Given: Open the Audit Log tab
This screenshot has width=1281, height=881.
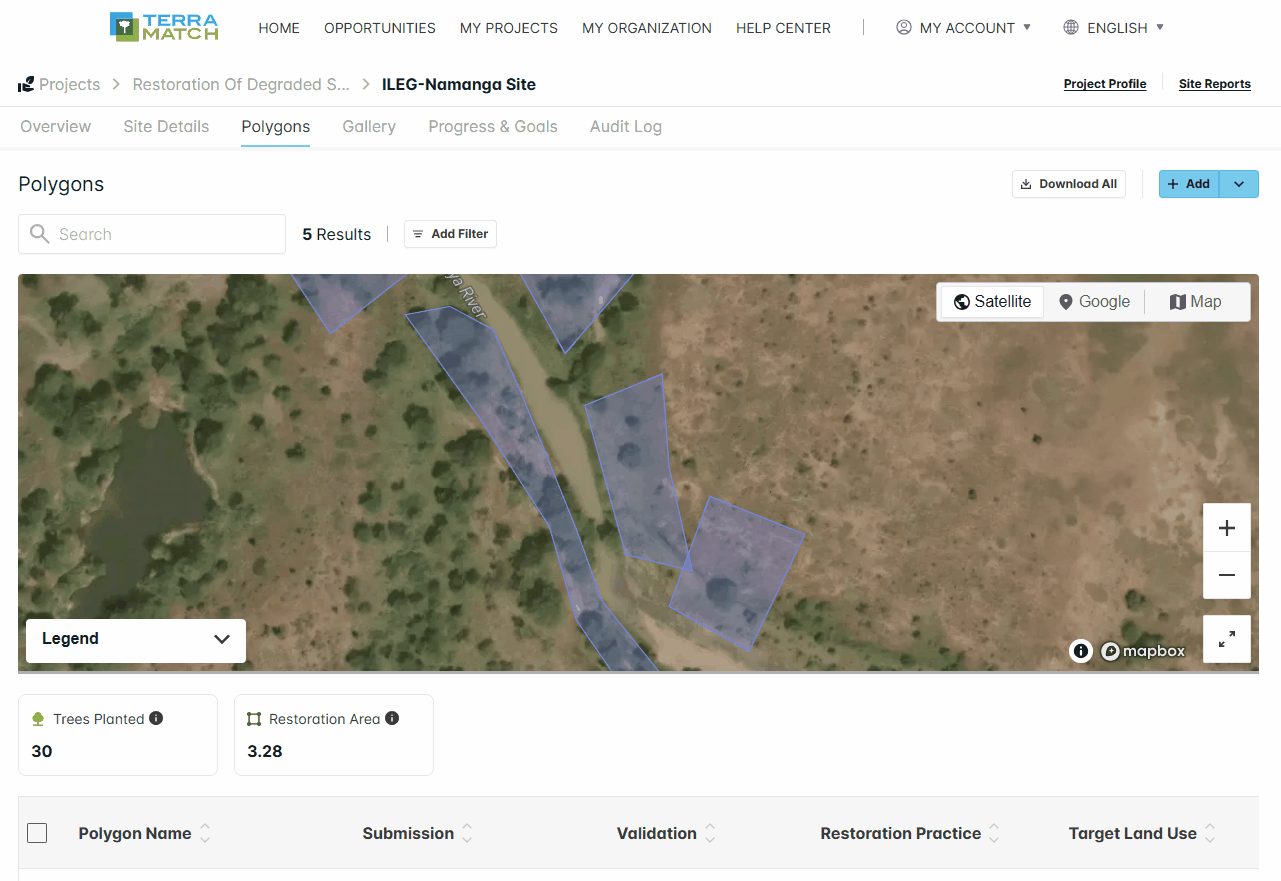Looking at the screenshot, I should pos(626,127).
